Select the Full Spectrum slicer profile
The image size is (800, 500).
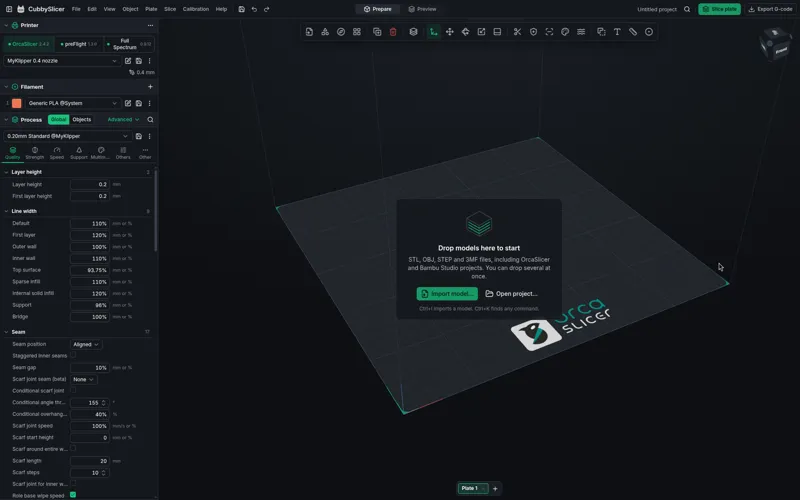(129, 44)
